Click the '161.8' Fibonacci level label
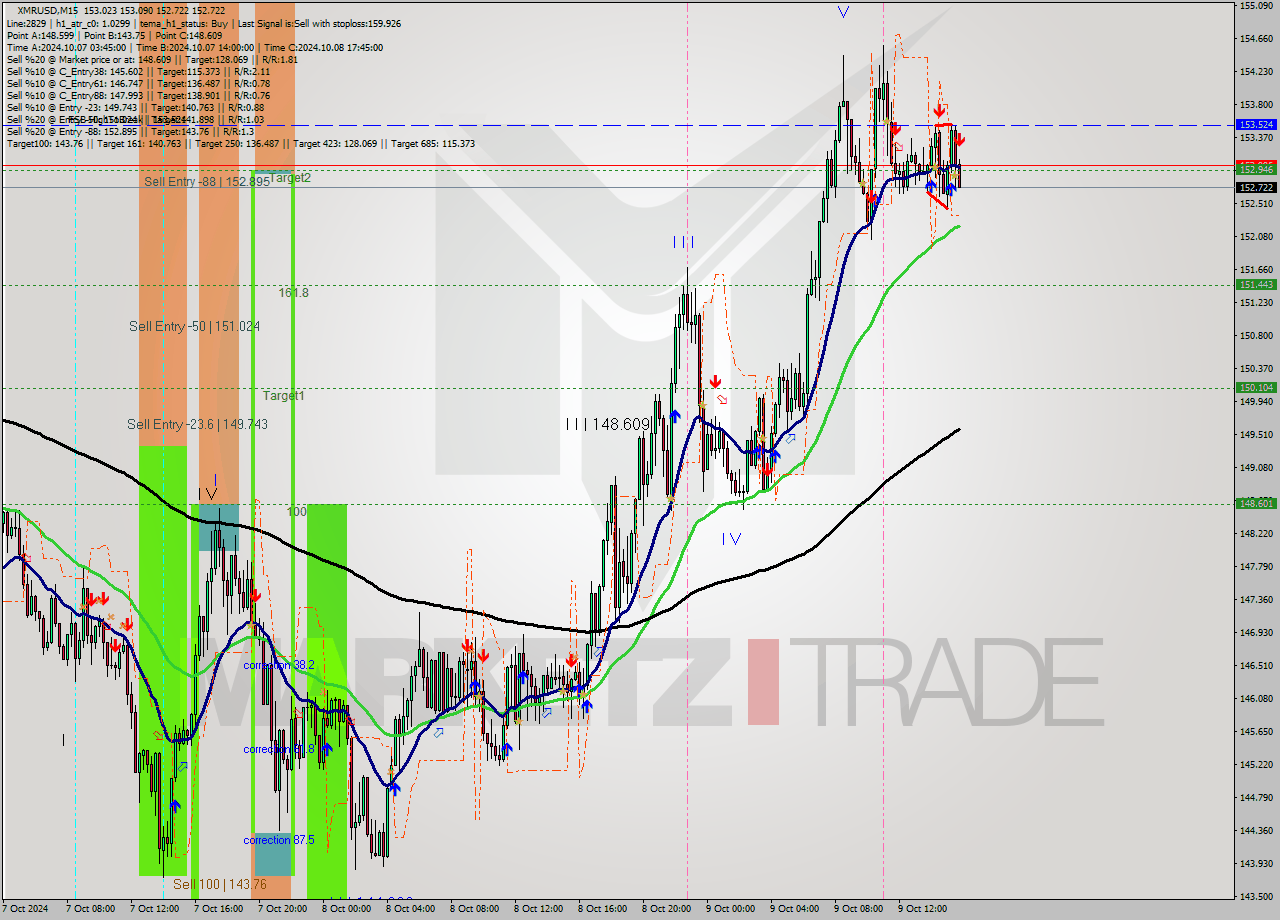This screenshot has width=1280, height=920. pyautogui.click(x=293, y=293)
